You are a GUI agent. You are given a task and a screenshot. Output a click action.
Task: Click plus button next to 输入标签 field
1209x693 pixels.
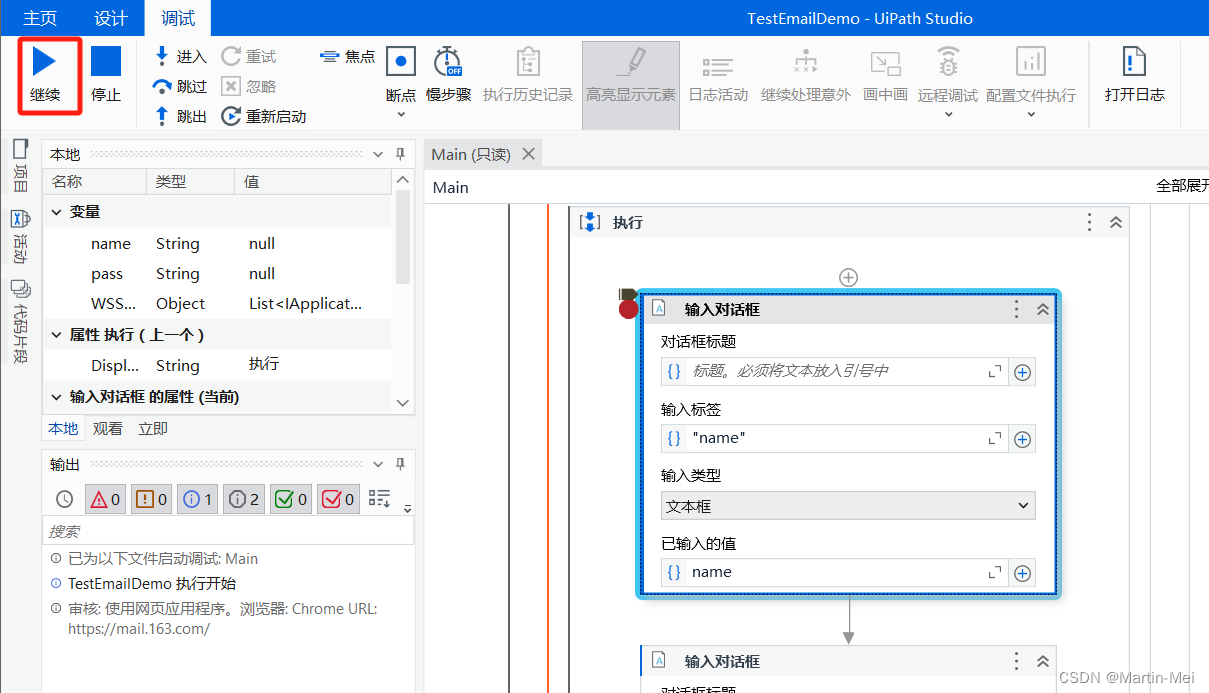(x=1022, y=439)
